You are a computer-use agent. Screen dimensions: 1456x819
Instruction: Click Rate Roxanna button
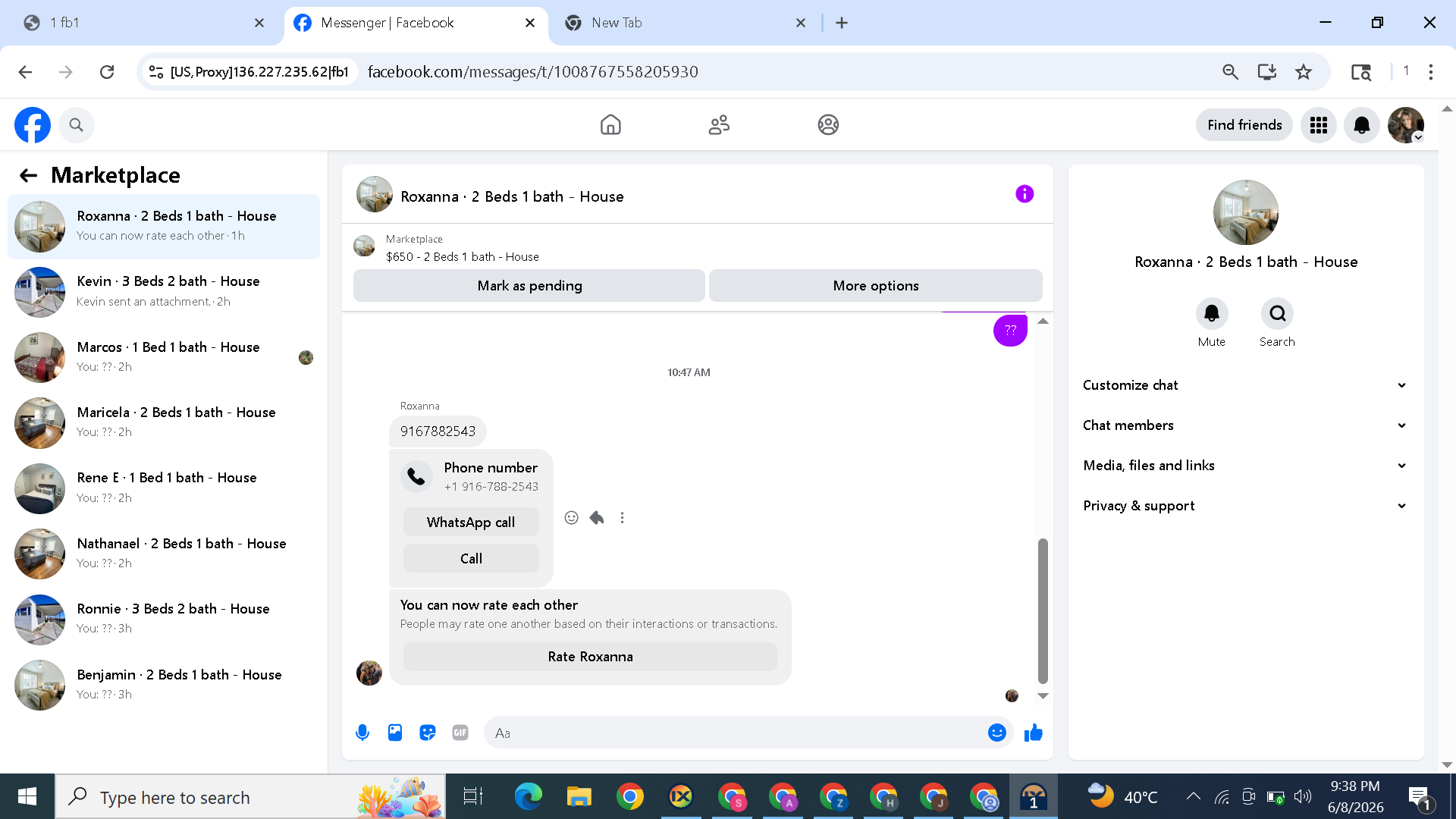click(590, 657)
